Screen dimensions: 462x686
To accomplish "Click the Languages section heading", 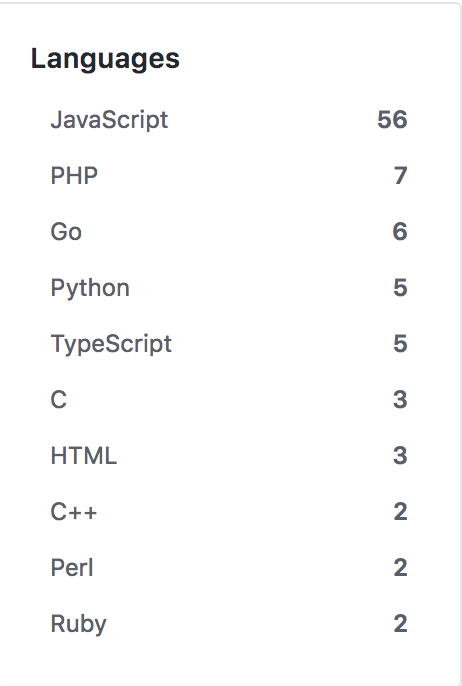I will [105, 59].
